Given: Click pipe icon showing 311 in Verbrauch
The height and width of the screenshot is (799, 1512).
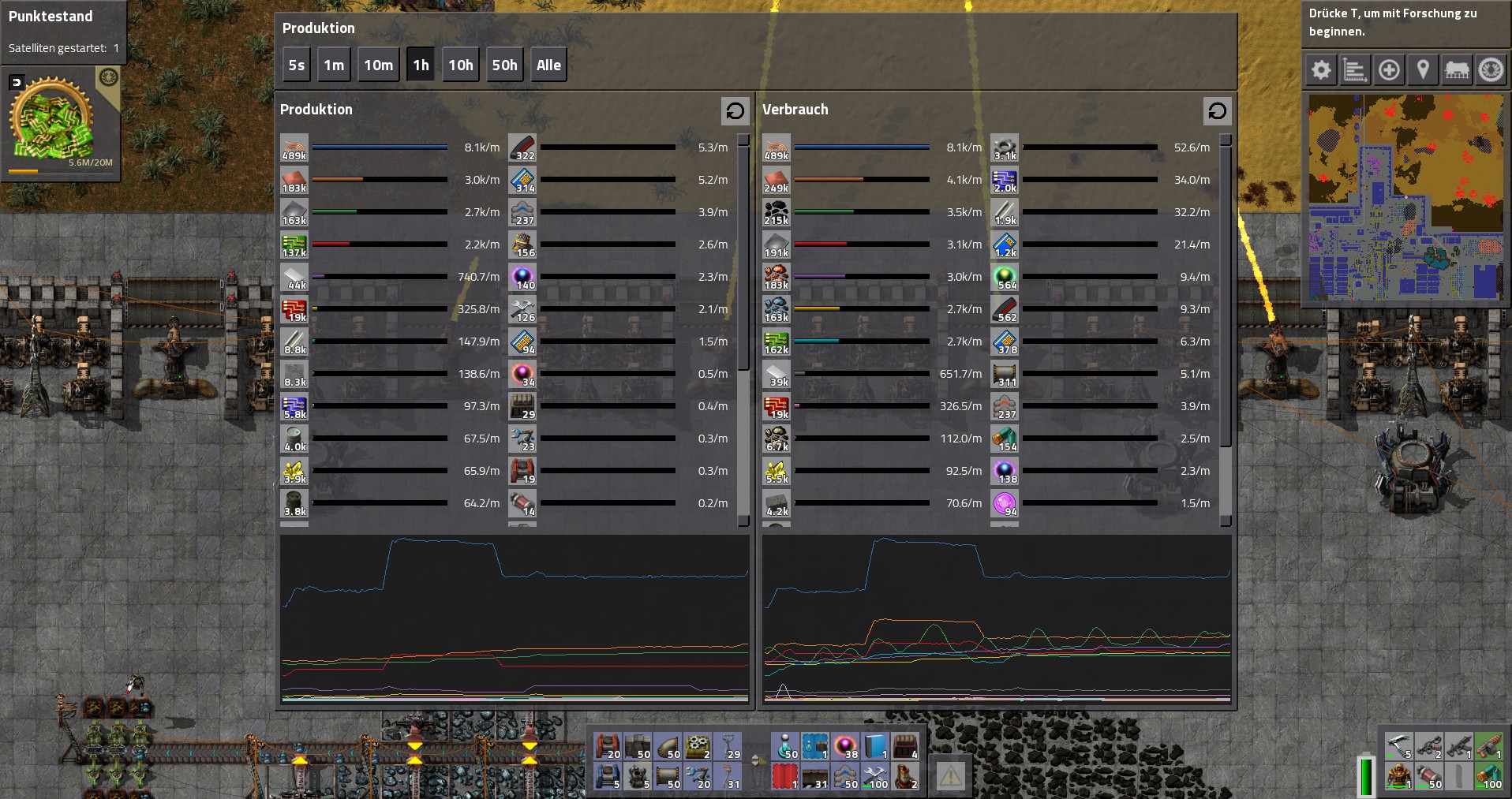Looking at the screenshot, I should 1005,374.
